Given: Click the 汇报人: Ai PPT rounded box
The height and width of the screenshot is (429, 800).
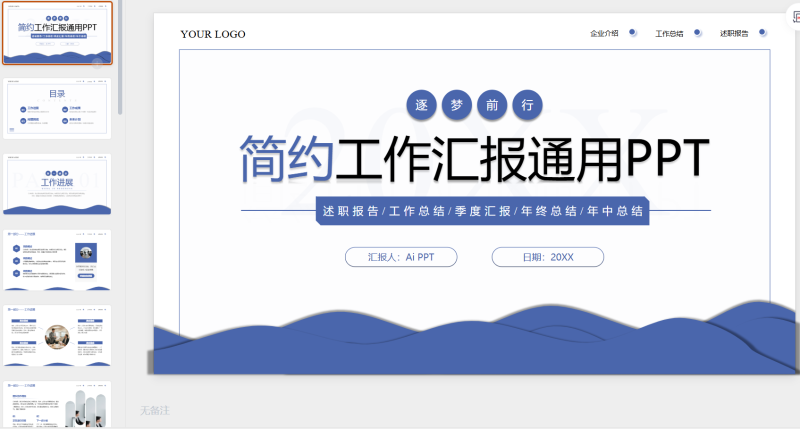Looking at the screenshot, I should (x=401, y=257).
